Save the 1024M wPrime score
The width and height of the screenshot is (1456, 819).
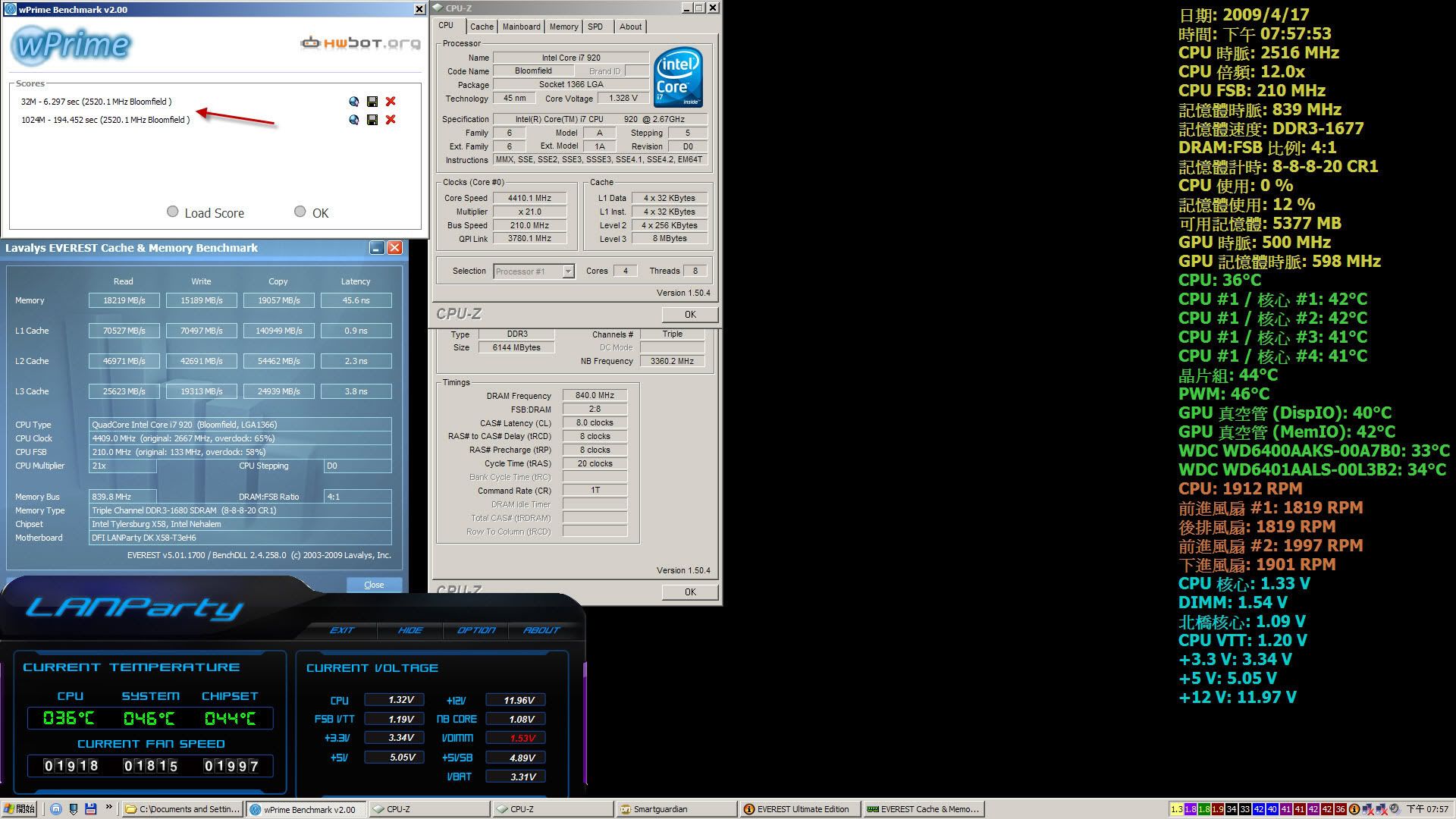click(372, 120)
